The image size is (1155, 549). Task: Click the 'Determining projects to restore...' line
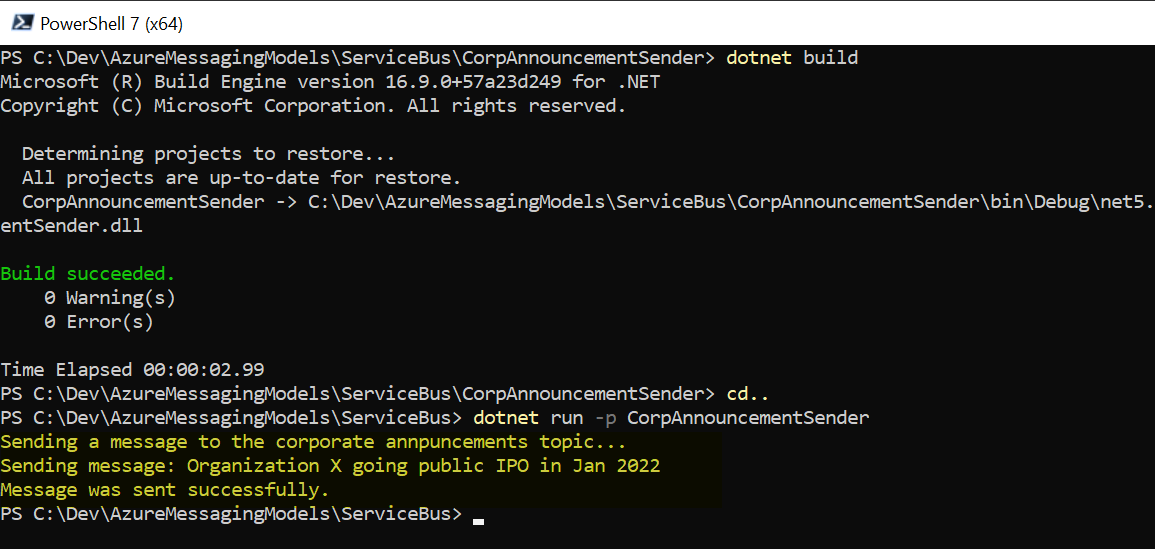coord(208,154)
